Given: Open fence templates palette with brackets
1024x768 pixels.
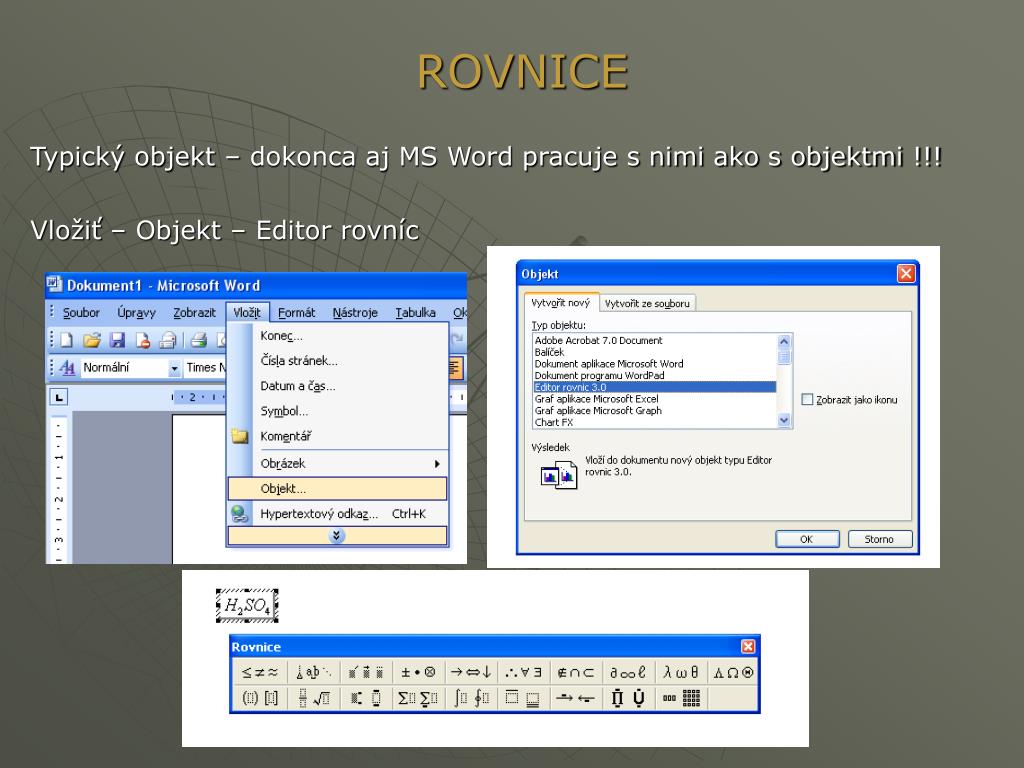Looking at the screenshot, I should point(260,698).
